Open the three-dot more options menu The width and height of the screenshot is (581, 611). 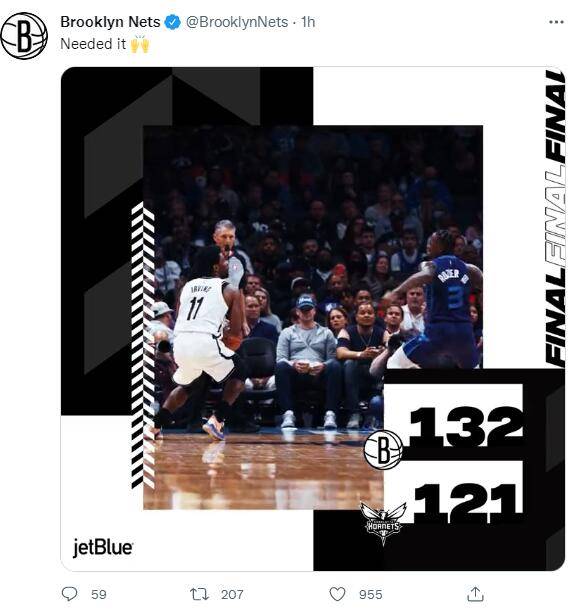coord(556,22)
